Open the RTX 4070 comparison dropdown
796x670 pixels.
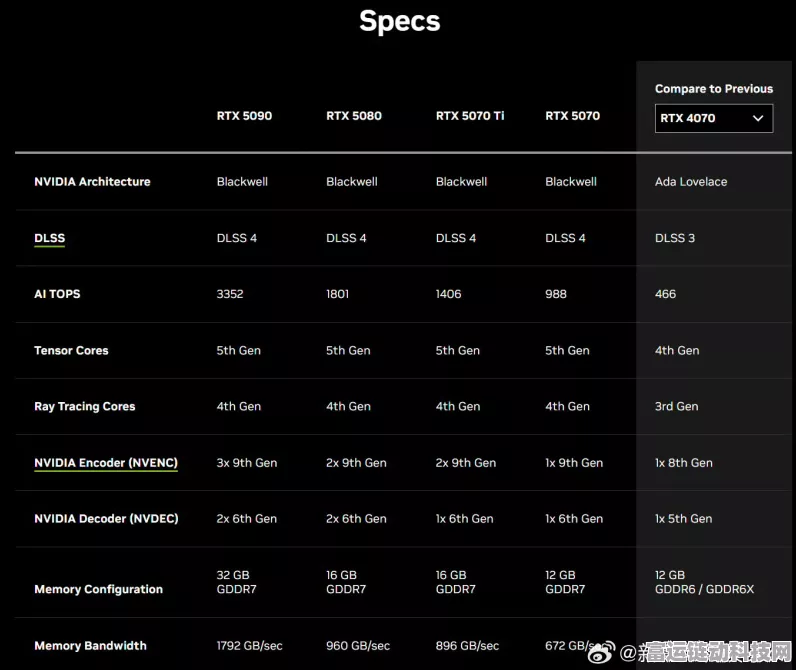point(714,118)
